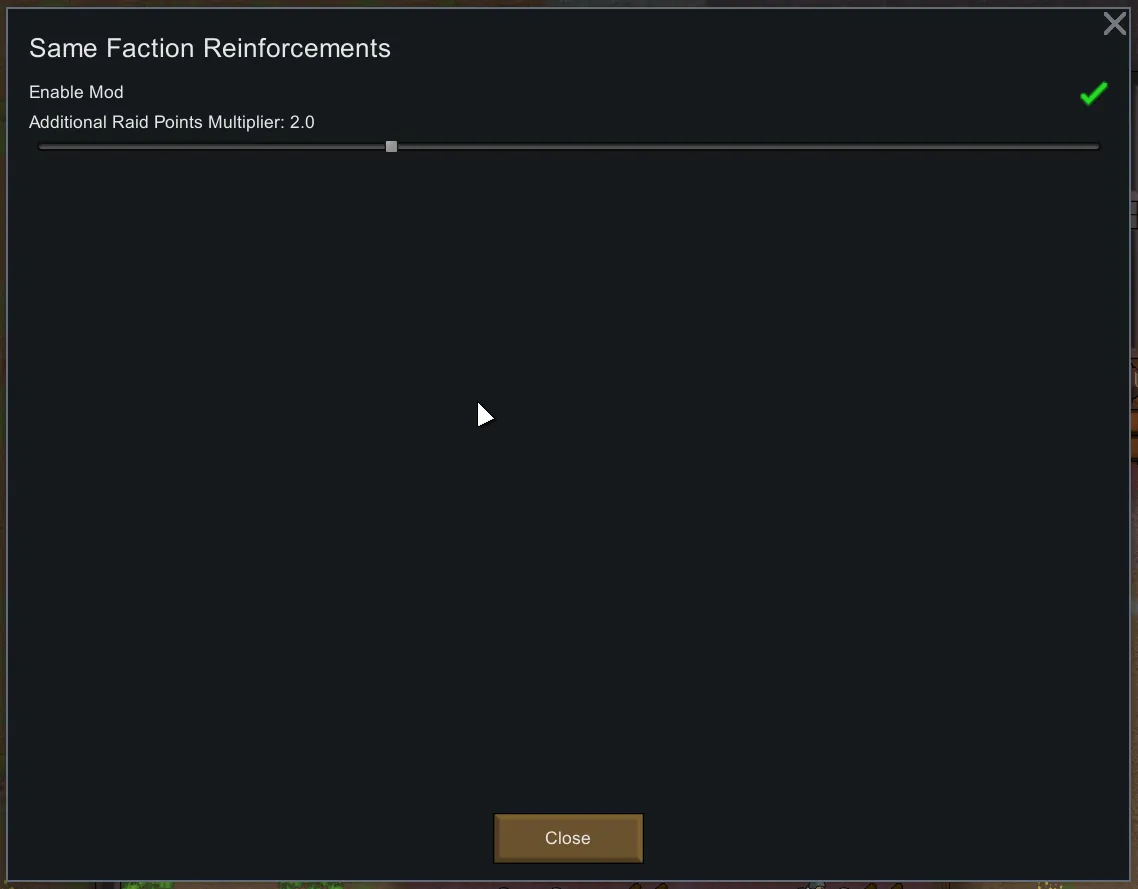Click the middle of the multiplier slider track

pyautogui.click(x=569, y=147)
